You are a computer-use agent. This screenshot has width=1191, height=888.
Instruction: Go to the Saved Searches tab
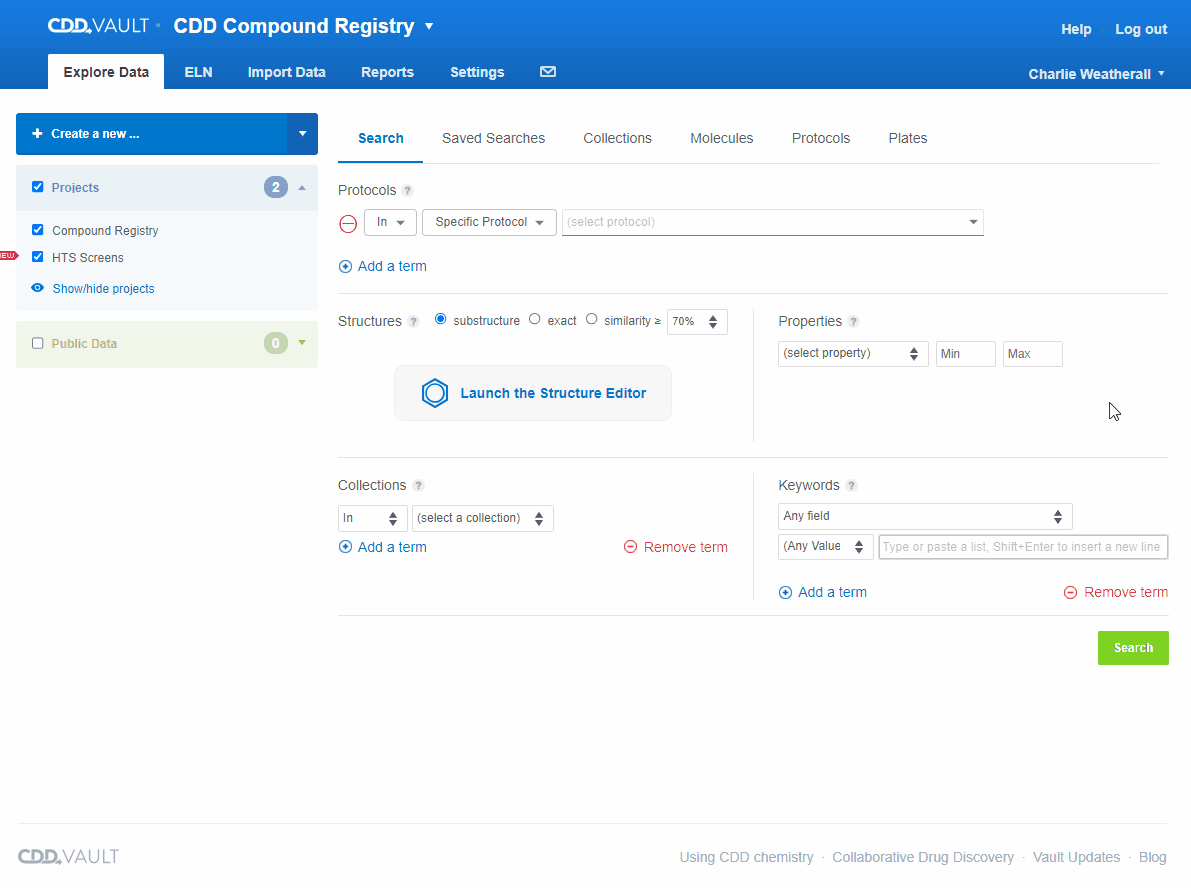[x=494, y=138]
